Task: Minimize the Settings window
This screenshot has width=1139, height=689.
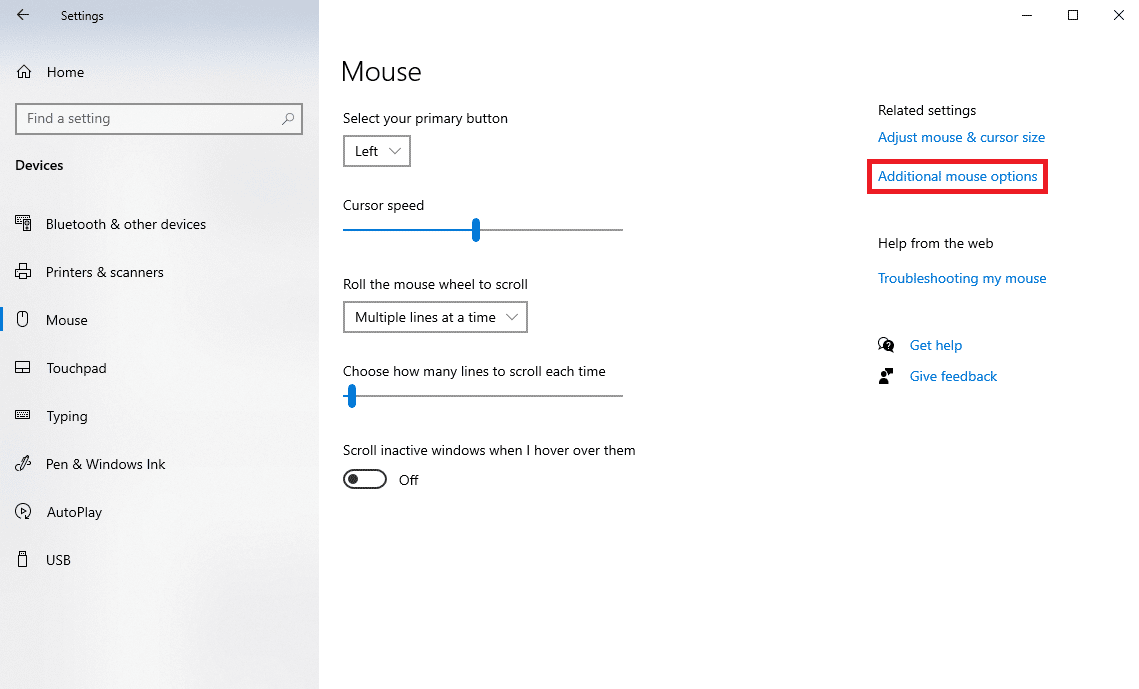Action: tap(1026, 15)
